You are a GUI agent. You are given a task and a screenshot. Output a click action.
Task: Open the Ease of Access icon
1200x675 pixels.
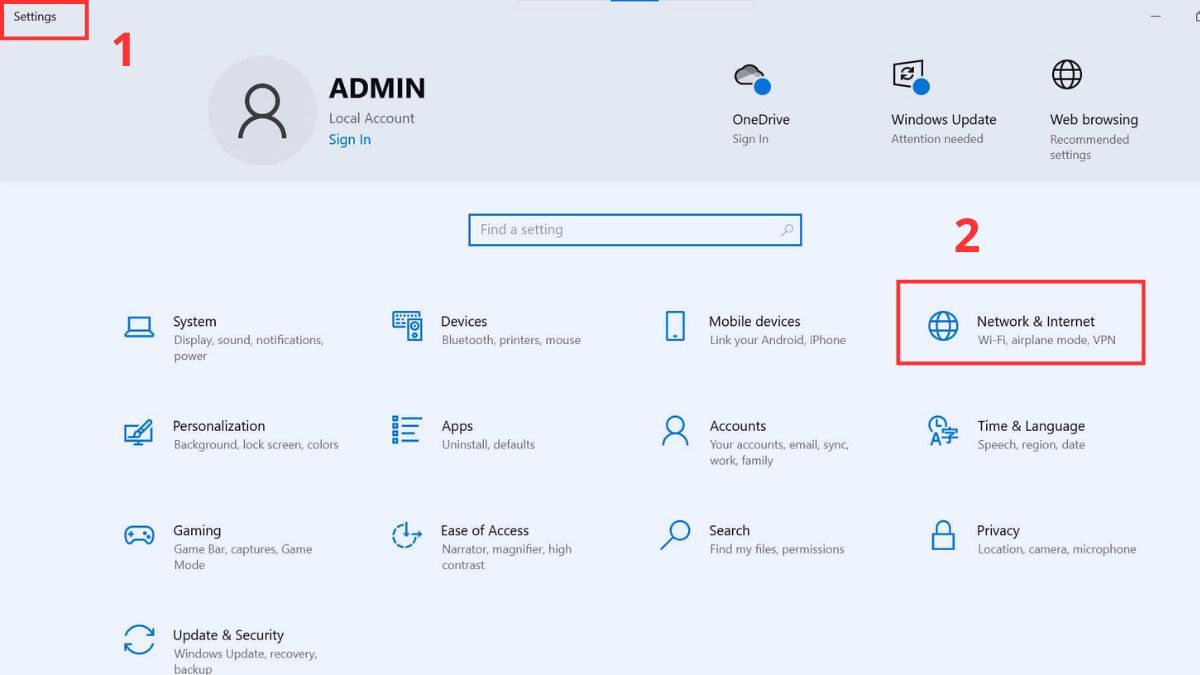tap(407, 535)
